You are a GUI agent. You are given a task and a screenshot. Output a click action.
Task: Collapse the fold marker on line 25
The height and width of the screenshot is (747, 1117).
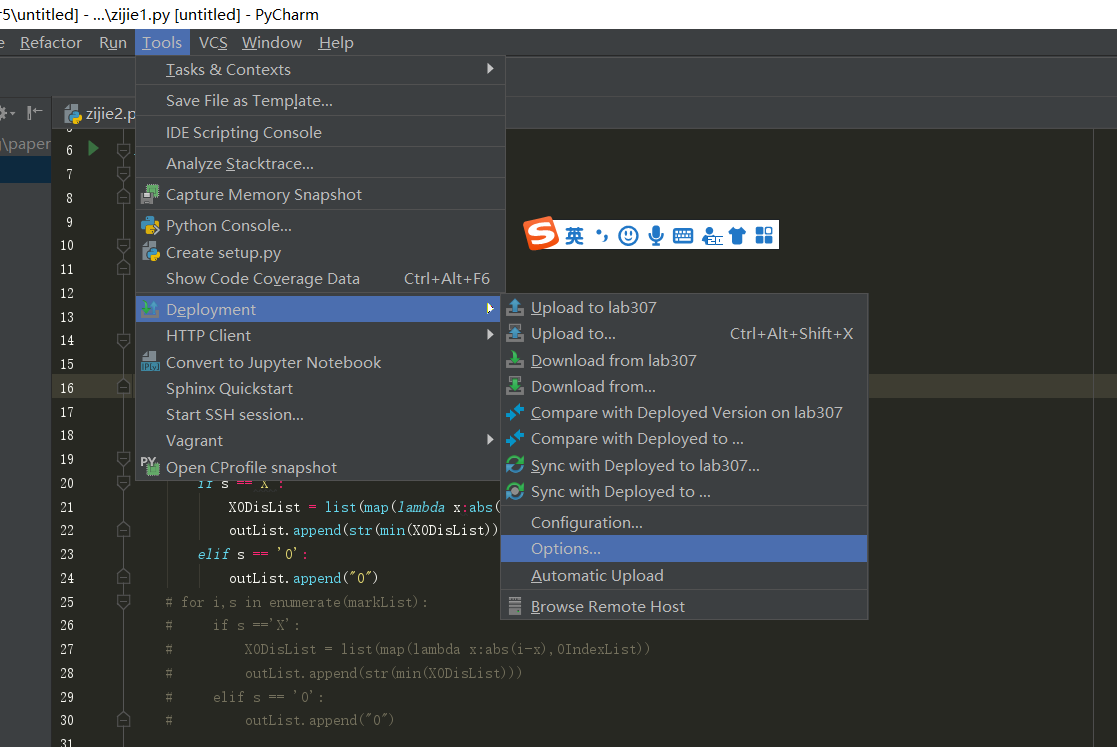click(x=123, y=602)
